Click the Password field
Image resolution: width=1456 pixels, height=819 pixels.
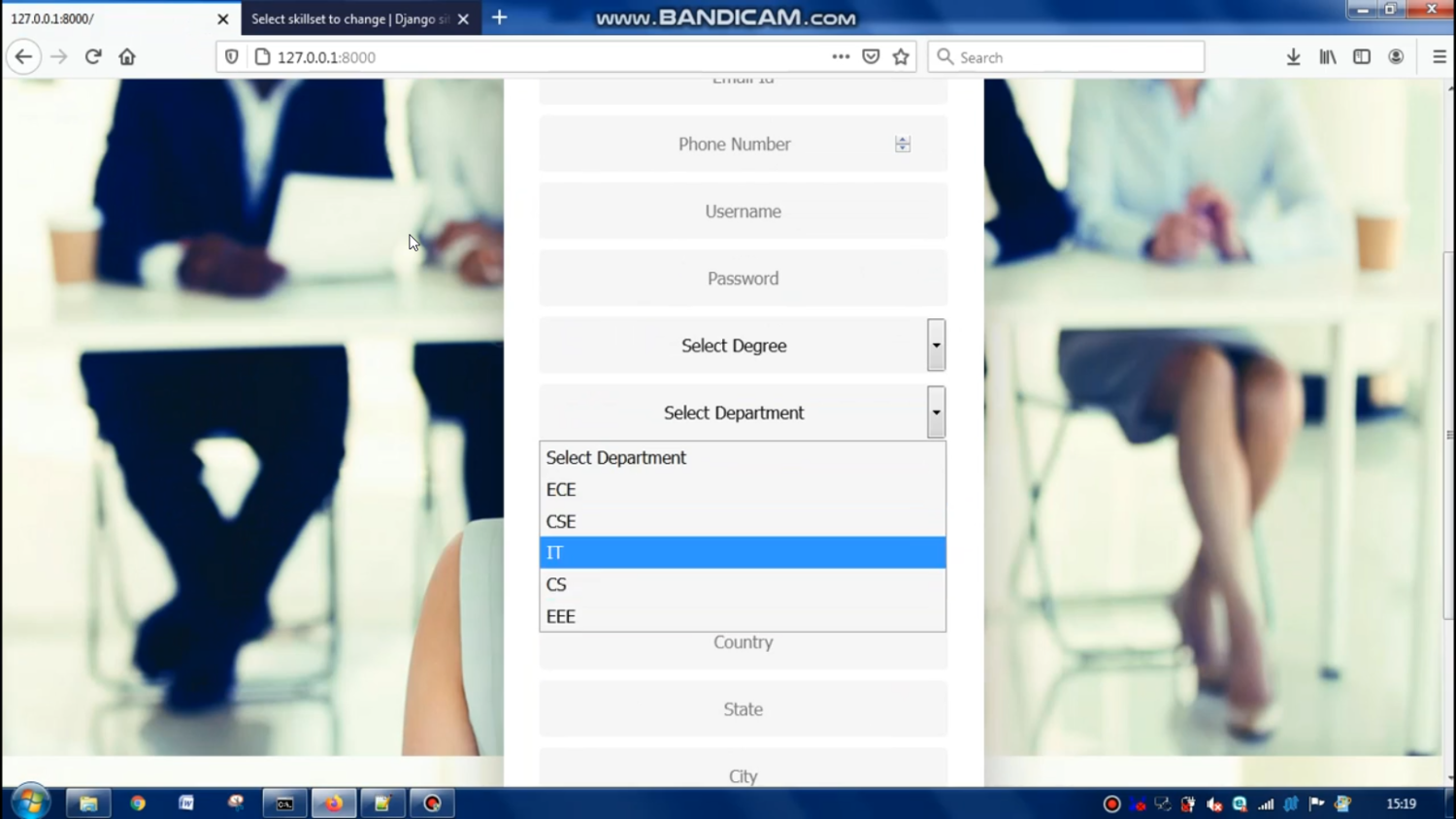click(743, 278)
